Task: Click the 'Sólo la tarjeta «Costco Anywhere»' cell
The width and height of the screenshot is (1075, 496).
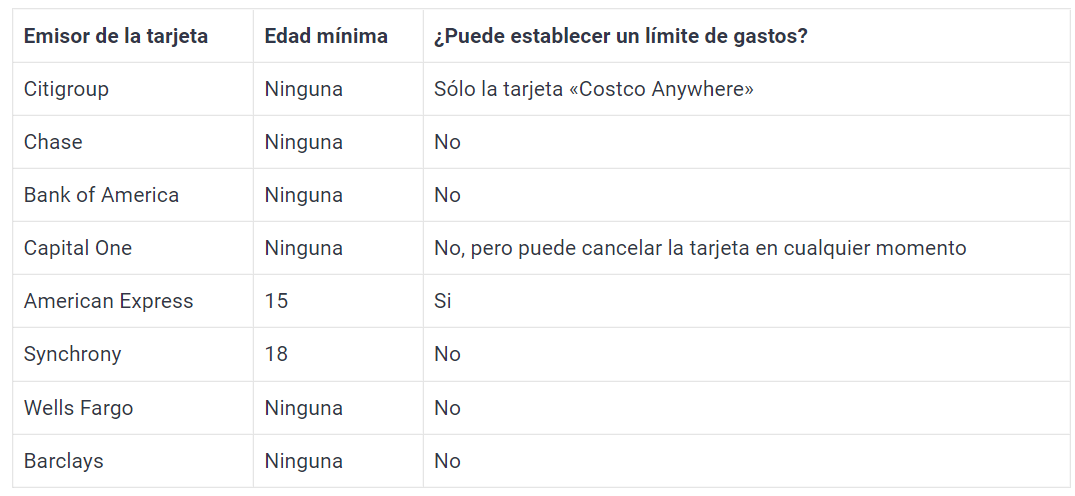Action: coord(593,89)
